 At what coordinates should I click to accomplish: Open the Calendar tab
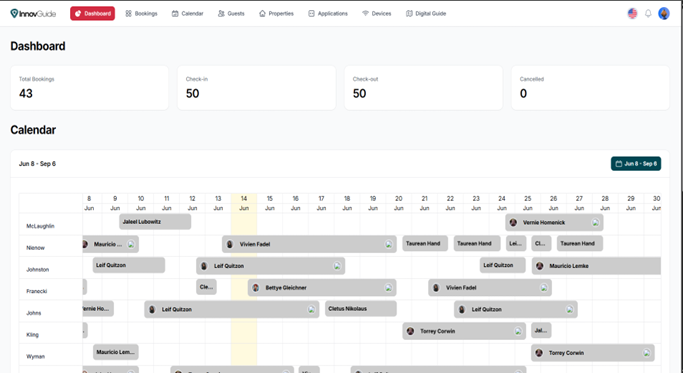tap(188, 14)
